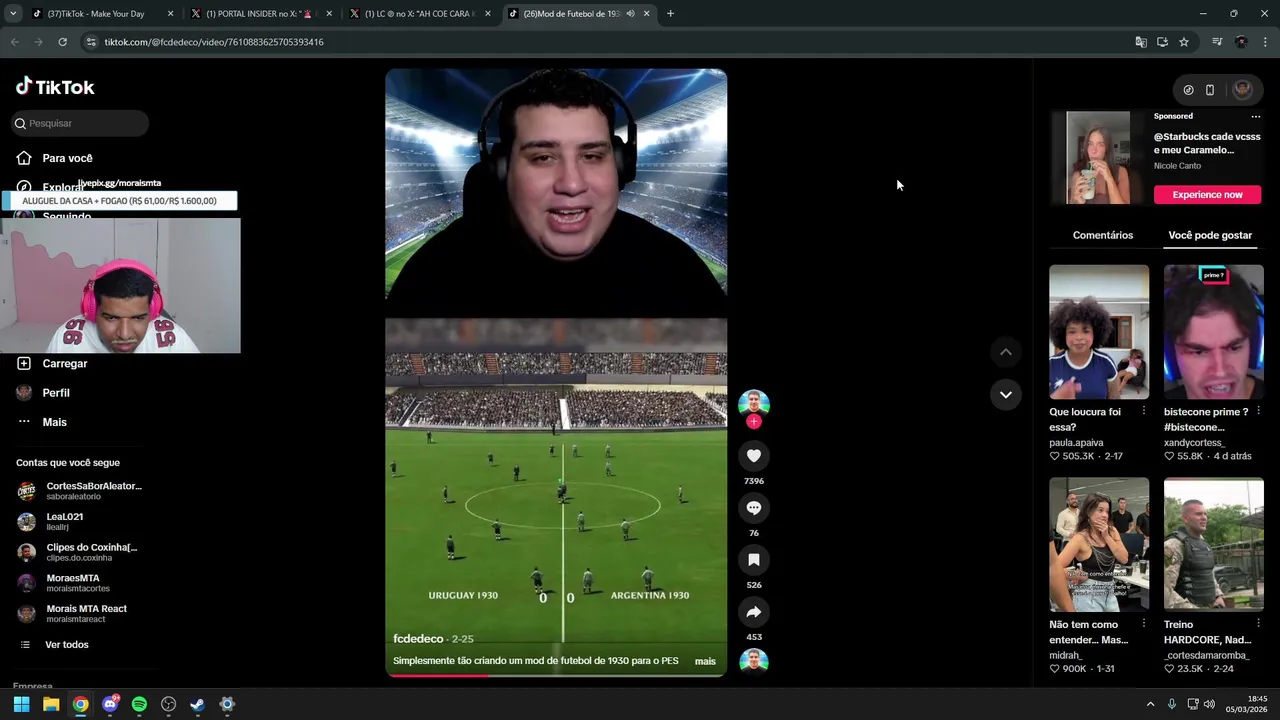Reload the page

[62, 42]
